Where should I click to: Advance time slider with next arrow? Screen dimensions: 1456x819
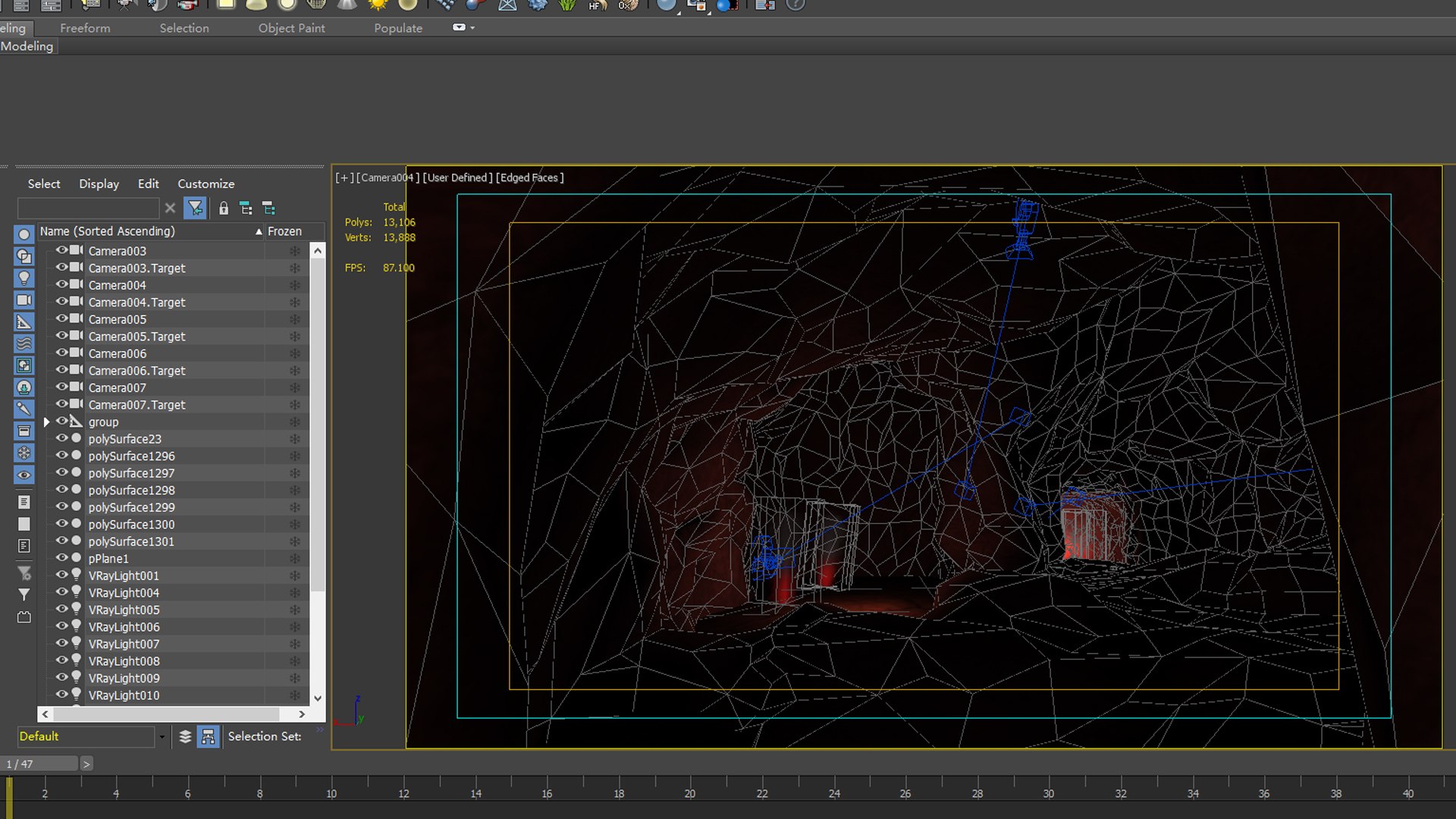86,764
